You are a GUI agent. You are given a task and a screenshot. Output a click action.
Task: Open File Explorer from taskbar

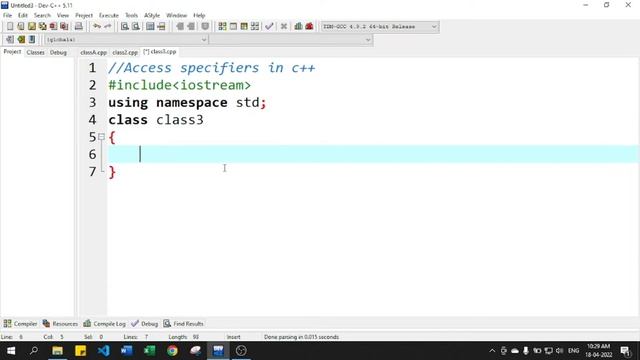(57, 351)
